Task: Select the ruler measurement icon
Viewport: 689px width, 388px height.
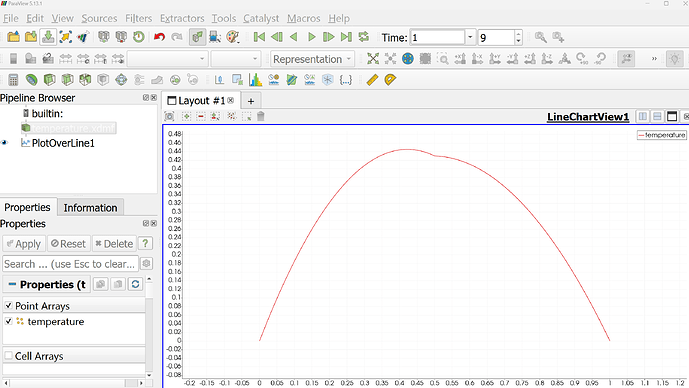Action: coord(372,80)
